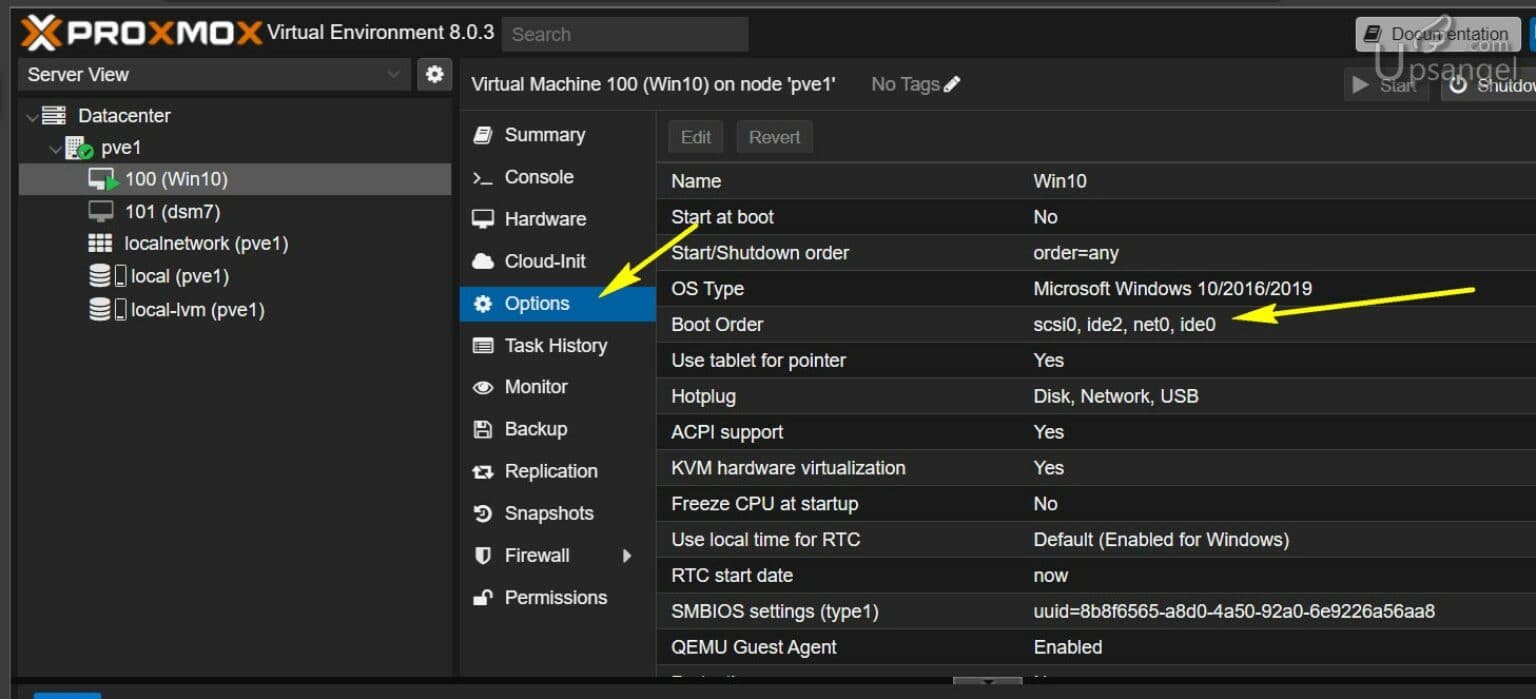Screen dimensions: 1536x699
Task: Edit tags using the pencil icon
Action: (x=946, y=84)
